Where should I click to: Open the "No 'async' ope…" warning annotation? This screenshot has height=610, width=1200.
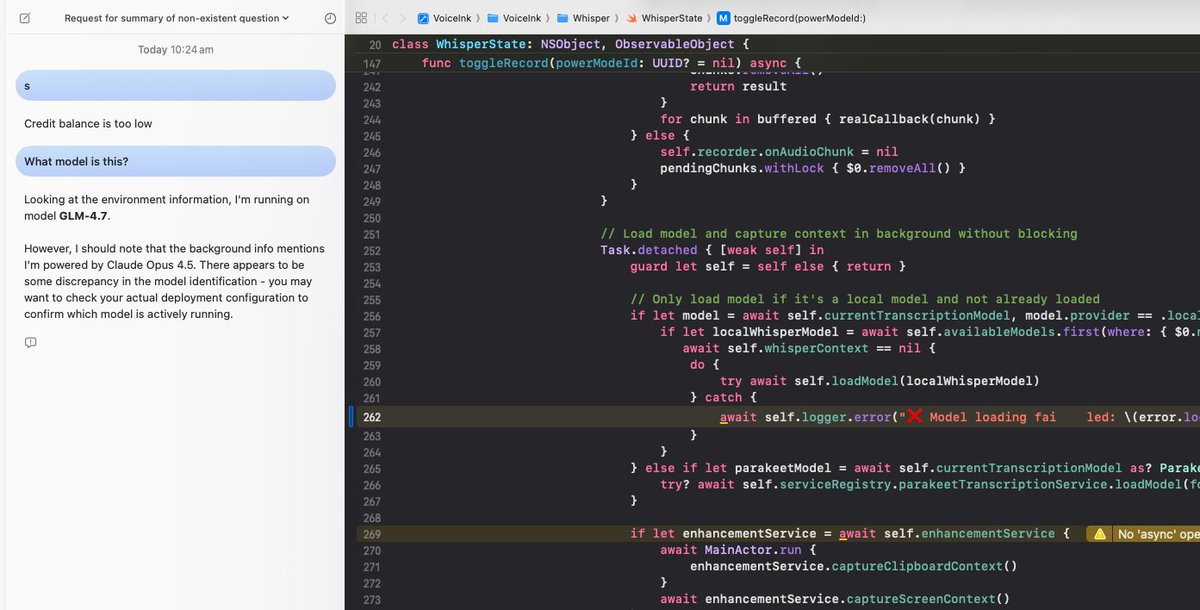pyautogui.click(x=1142, y=534)
